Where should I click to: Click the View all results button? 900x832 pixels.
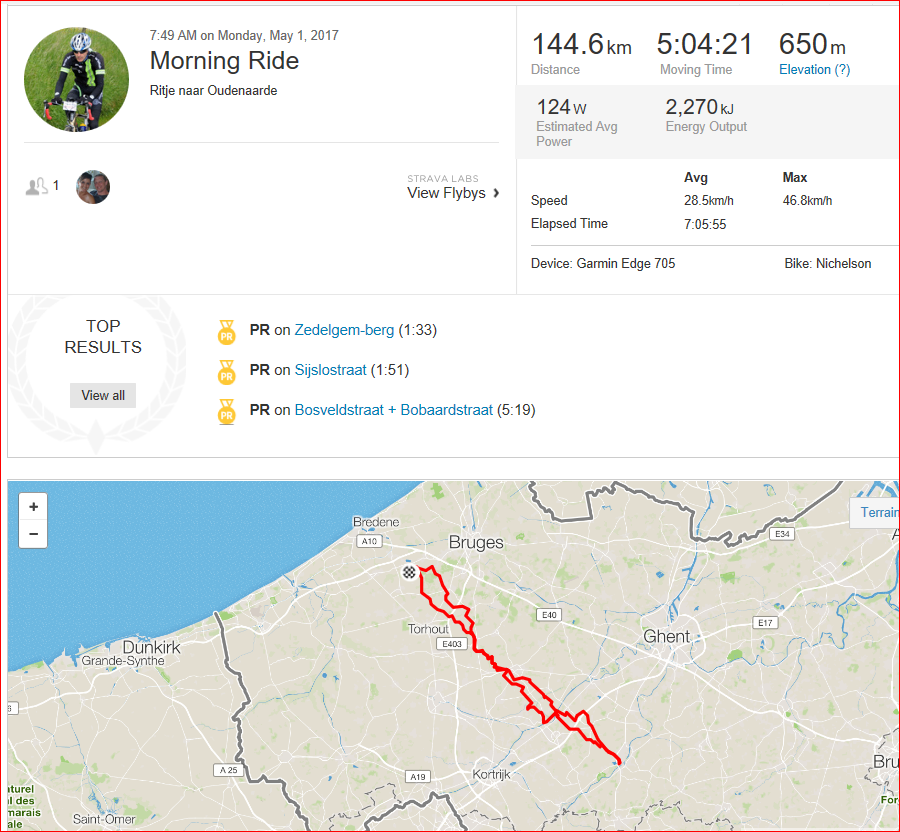point(103,395)
